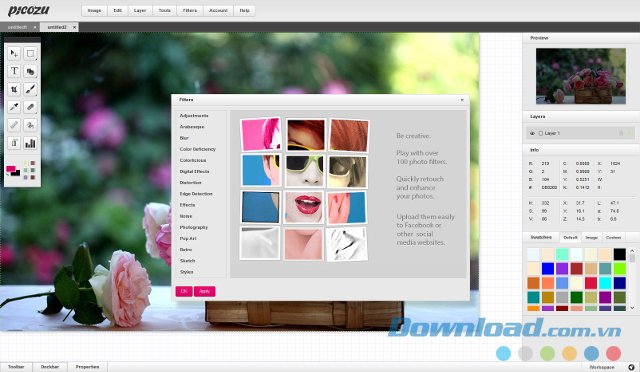Screen dimensions: 640x372
Task: Select the Crop tool
Action: tap(14, 89)
